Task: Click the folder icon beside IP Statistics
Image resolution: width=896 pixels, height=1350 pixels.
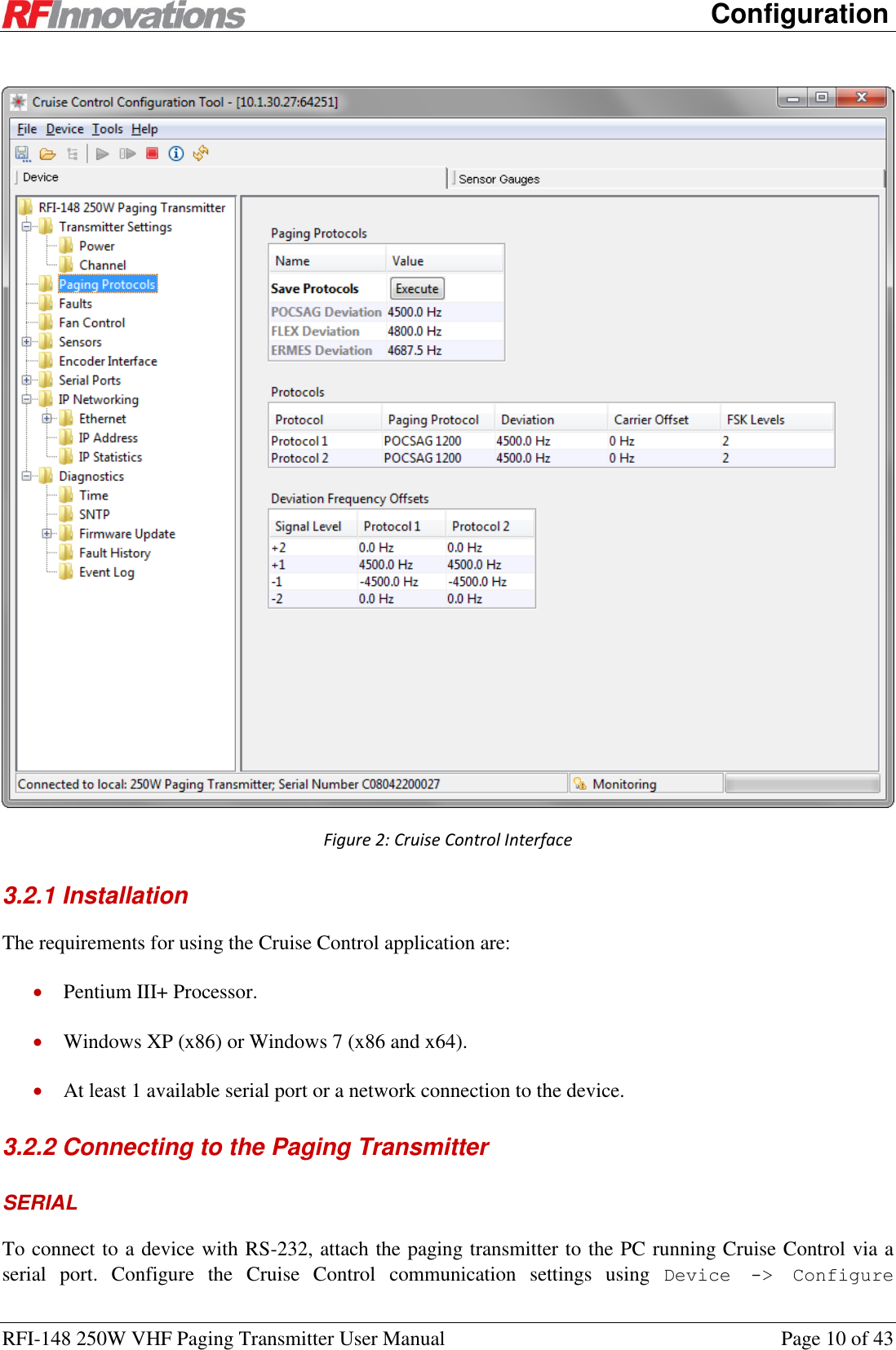Action: coord(67,456)
